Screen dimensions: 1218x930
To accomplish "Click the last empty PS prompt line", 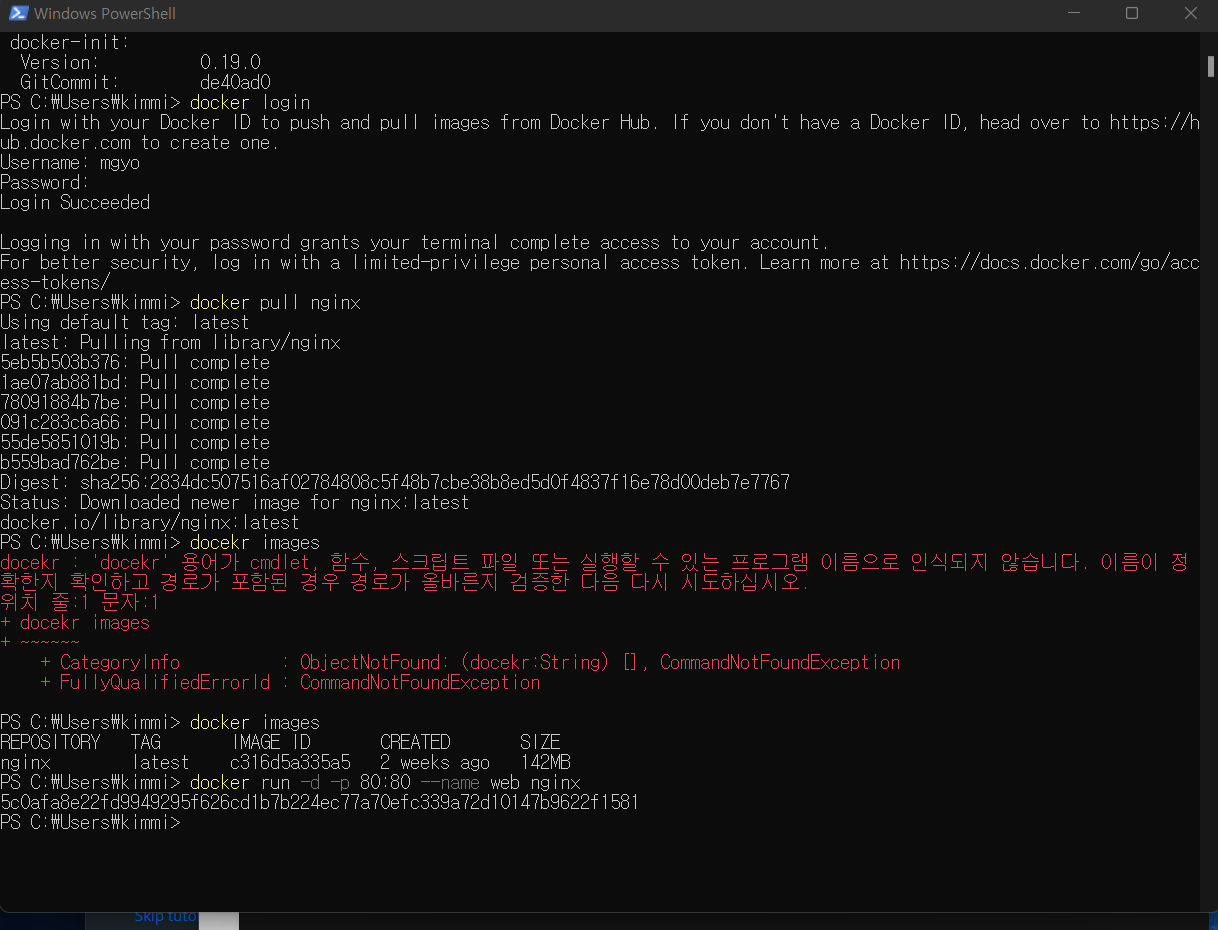I will coord(90,822).
